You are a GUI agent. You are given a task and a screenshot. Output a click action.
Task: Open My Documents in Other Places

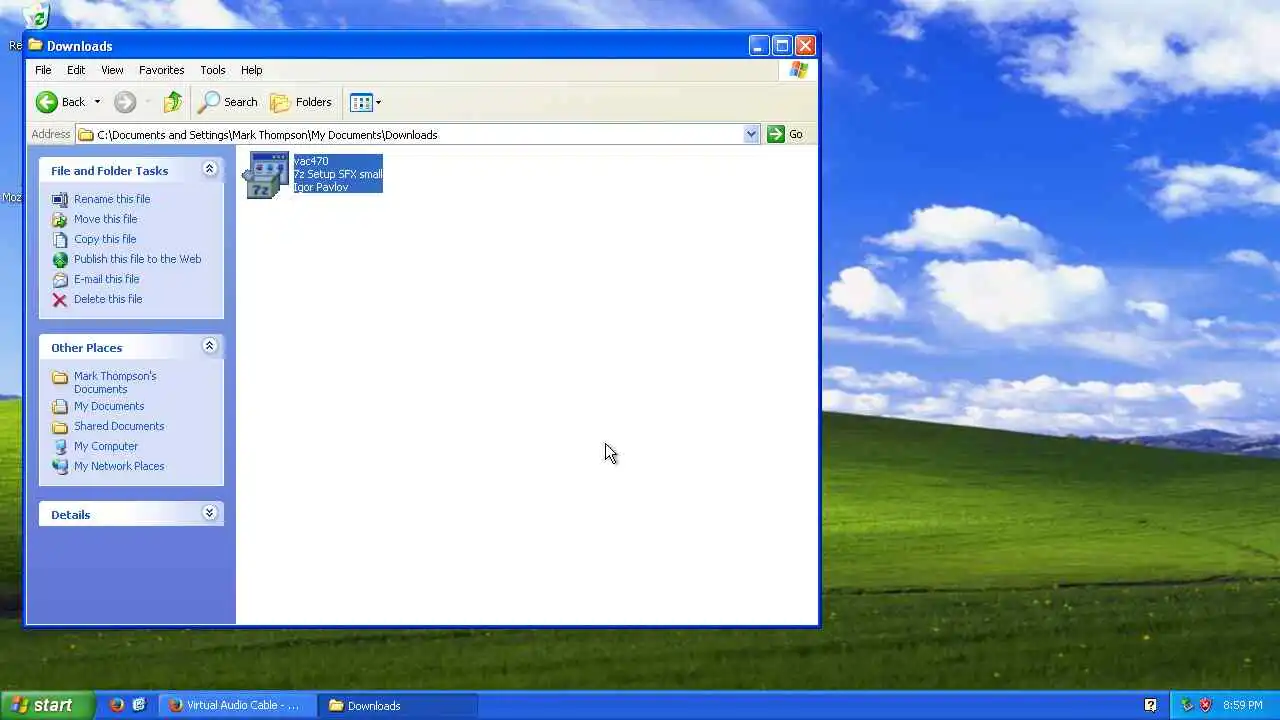109,406
